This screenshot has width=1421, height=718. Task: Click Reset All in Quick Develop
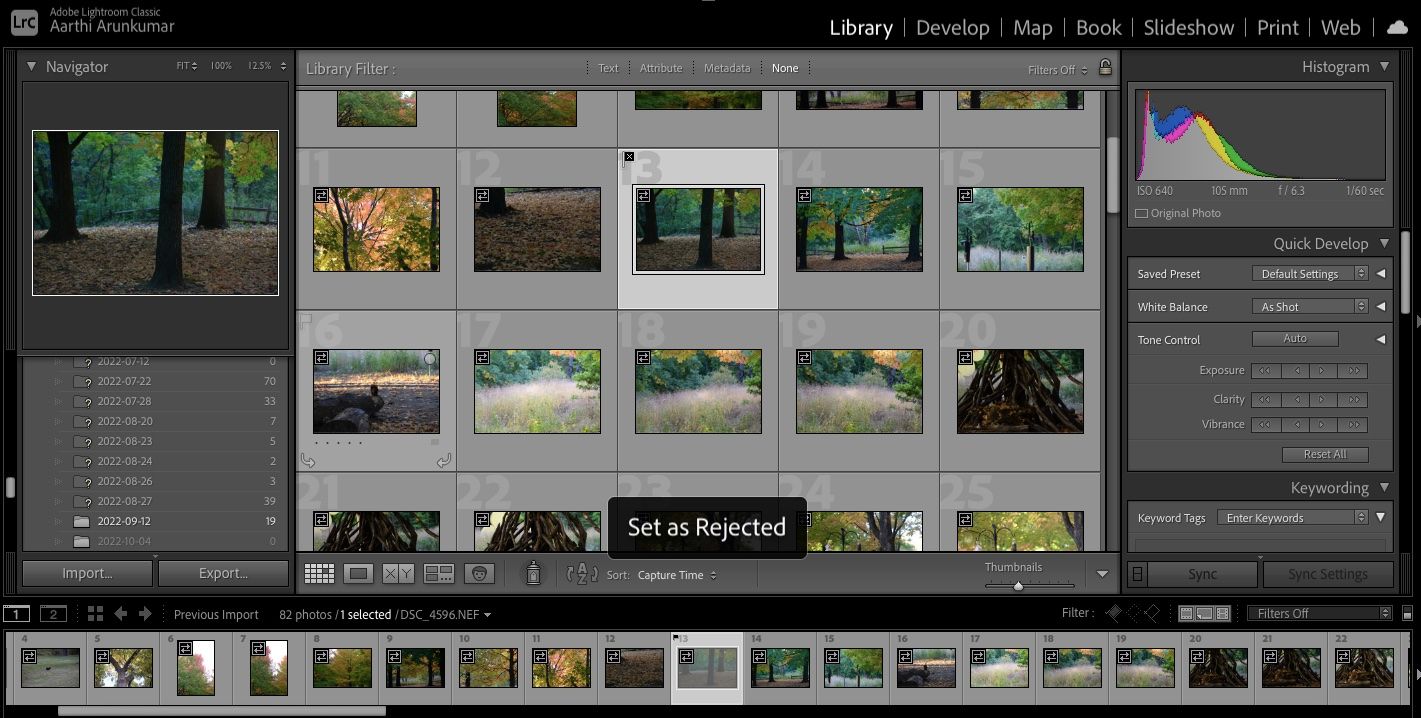1325,453
